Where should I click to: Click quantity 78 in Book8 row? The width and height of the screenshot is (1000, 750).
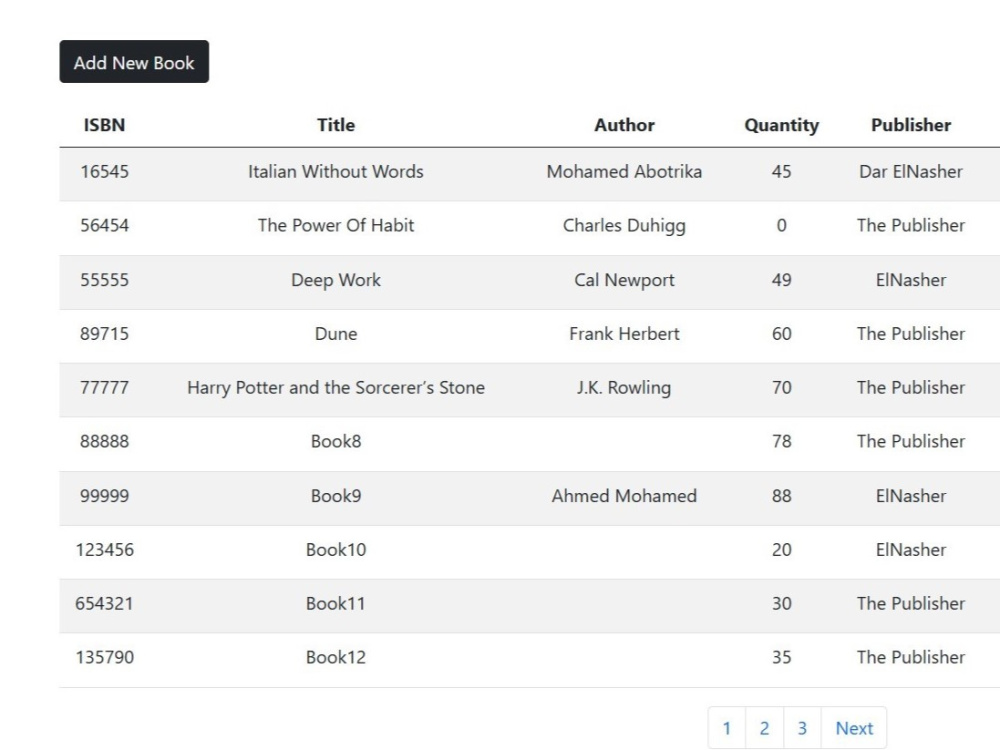781,441
